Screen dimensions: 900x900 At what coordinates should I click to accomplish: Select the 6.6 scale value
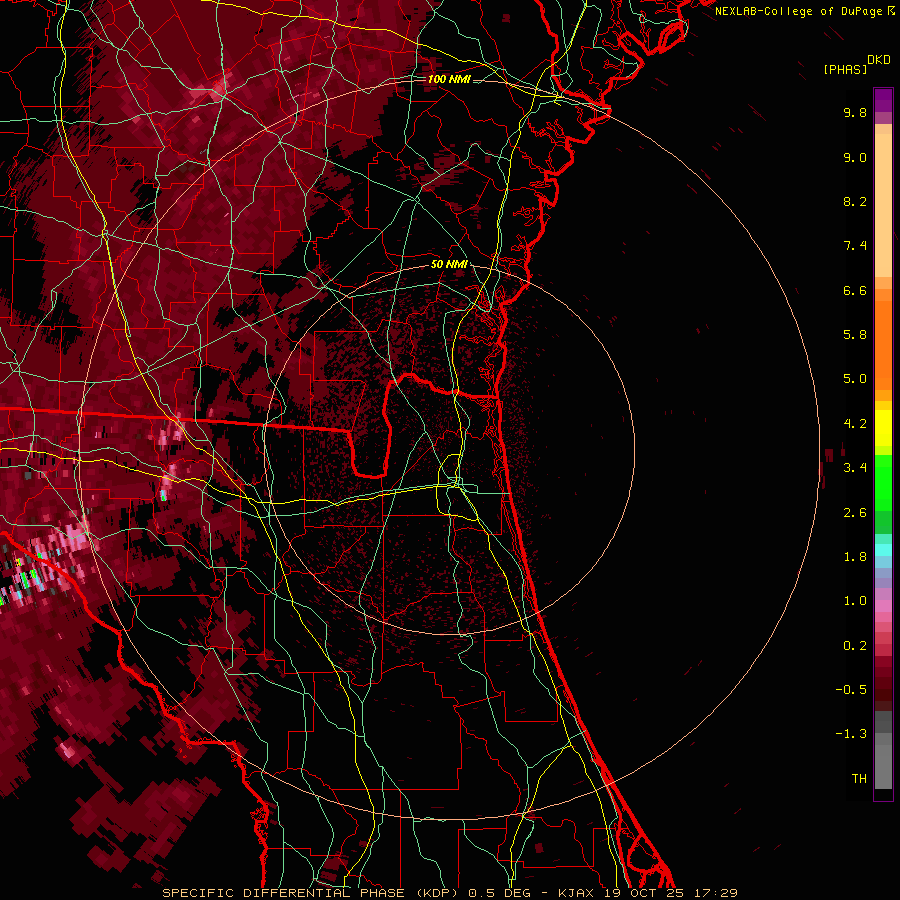tap(855, 290)
